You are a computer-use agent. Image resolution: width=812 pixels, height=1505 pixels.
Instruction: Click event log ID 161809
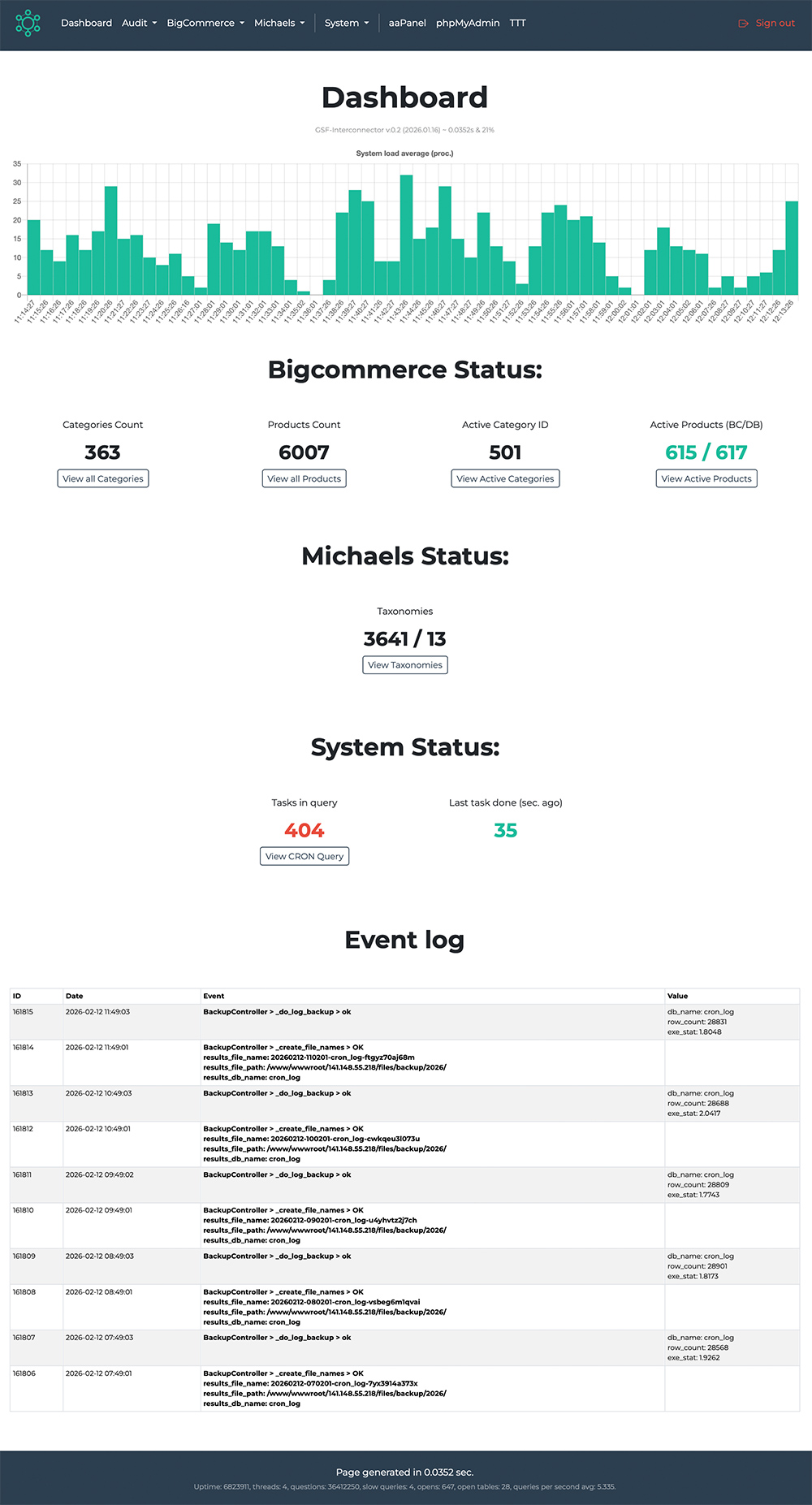[24, 1256]
